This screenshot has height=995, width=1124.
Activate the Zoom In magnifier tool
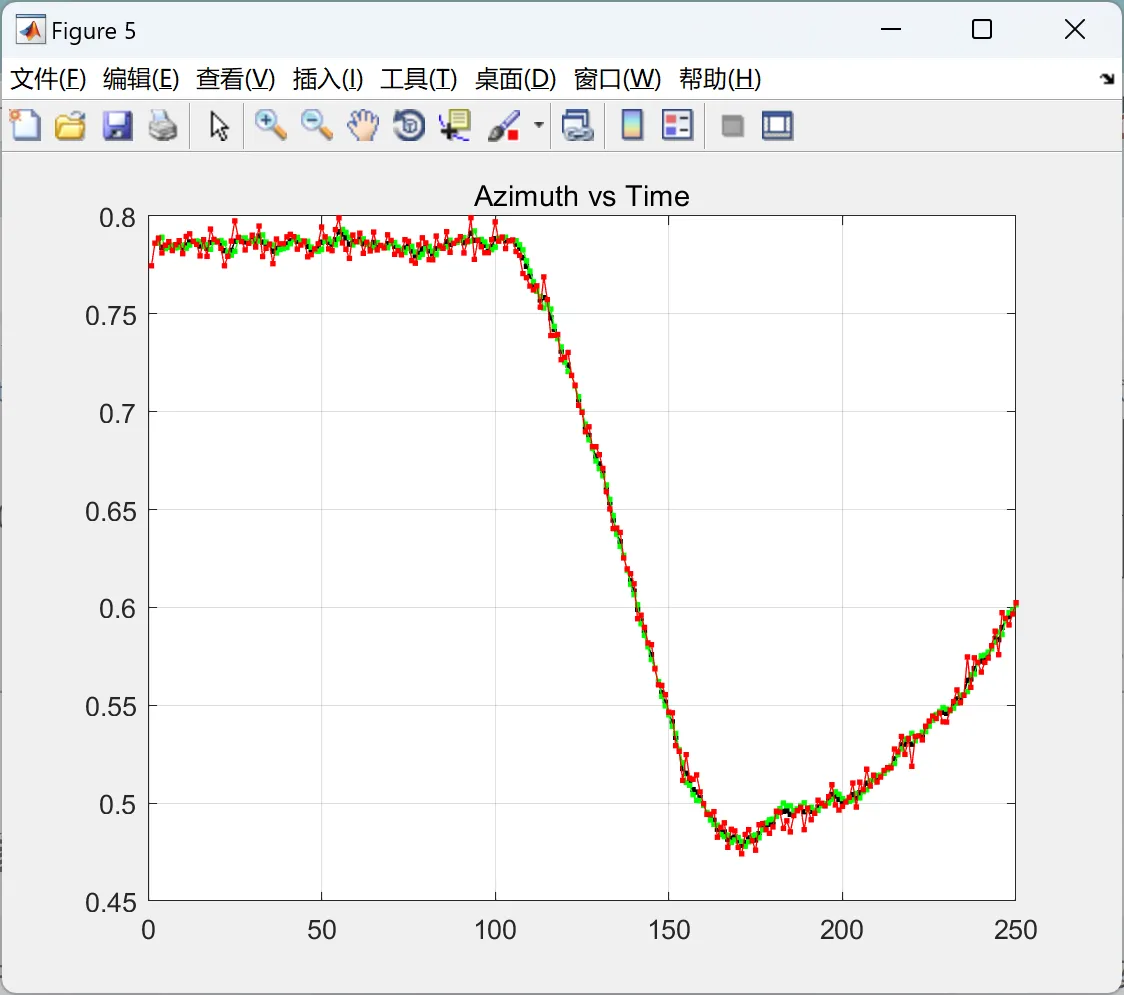point(271,125)
